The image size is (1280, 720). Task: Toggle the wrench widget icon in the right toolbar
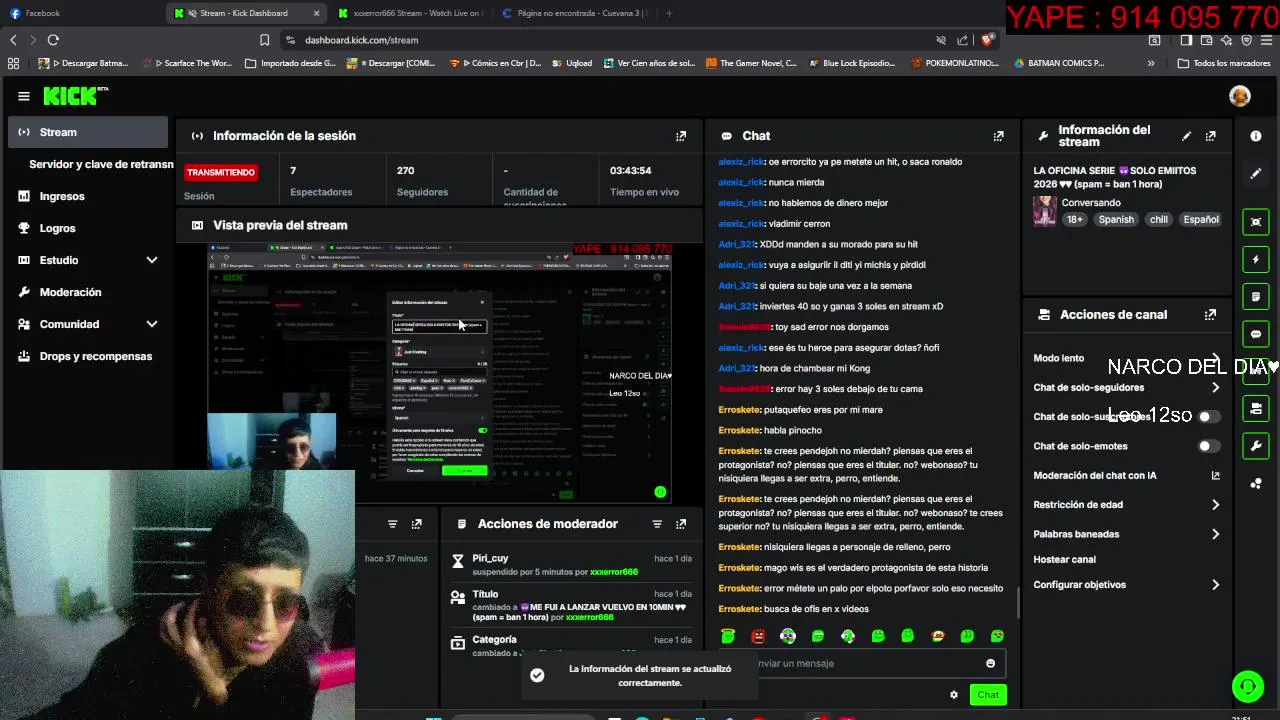click(x=1256, y=445)
